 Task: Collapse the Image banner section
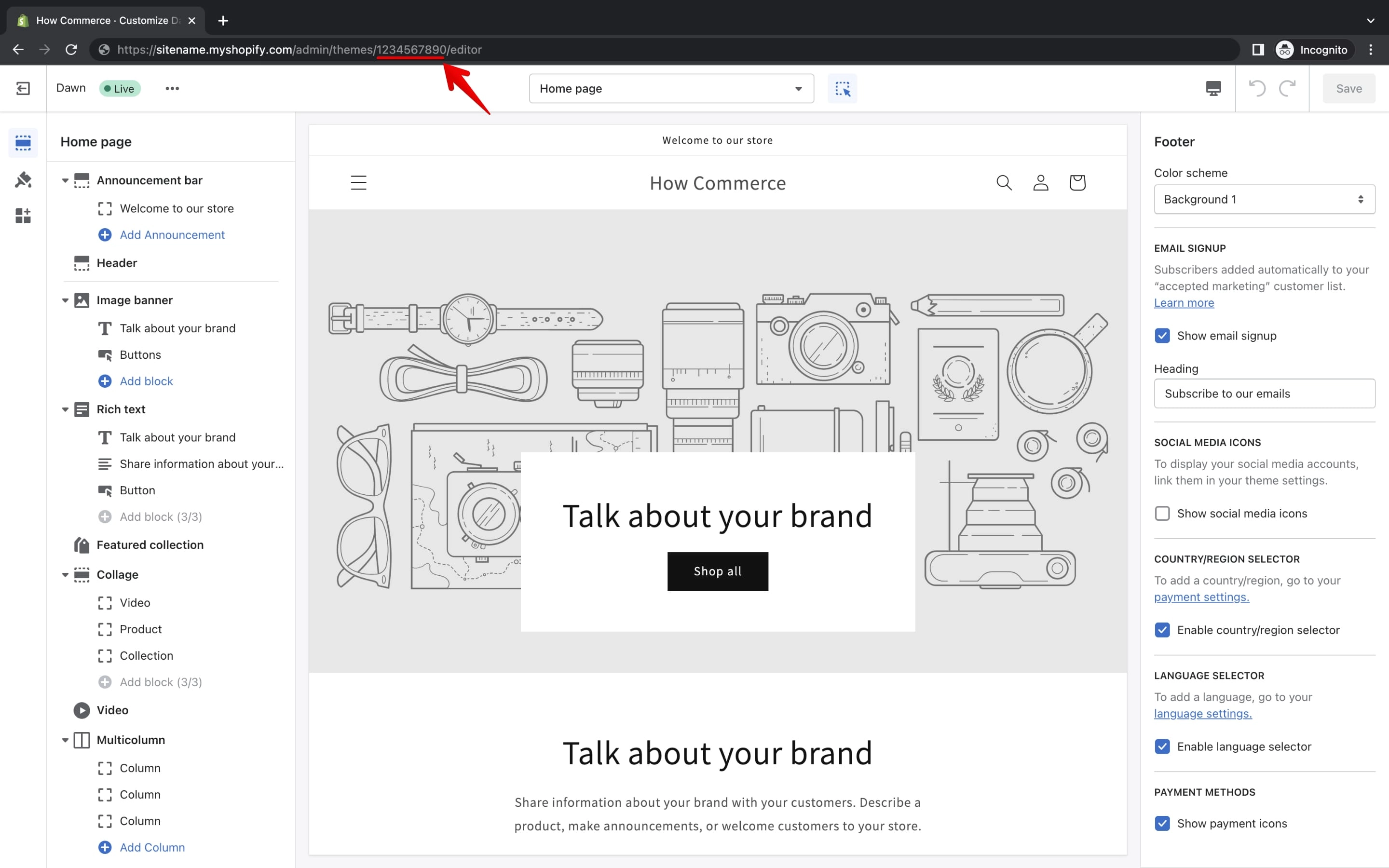click(x=65, y=301)
